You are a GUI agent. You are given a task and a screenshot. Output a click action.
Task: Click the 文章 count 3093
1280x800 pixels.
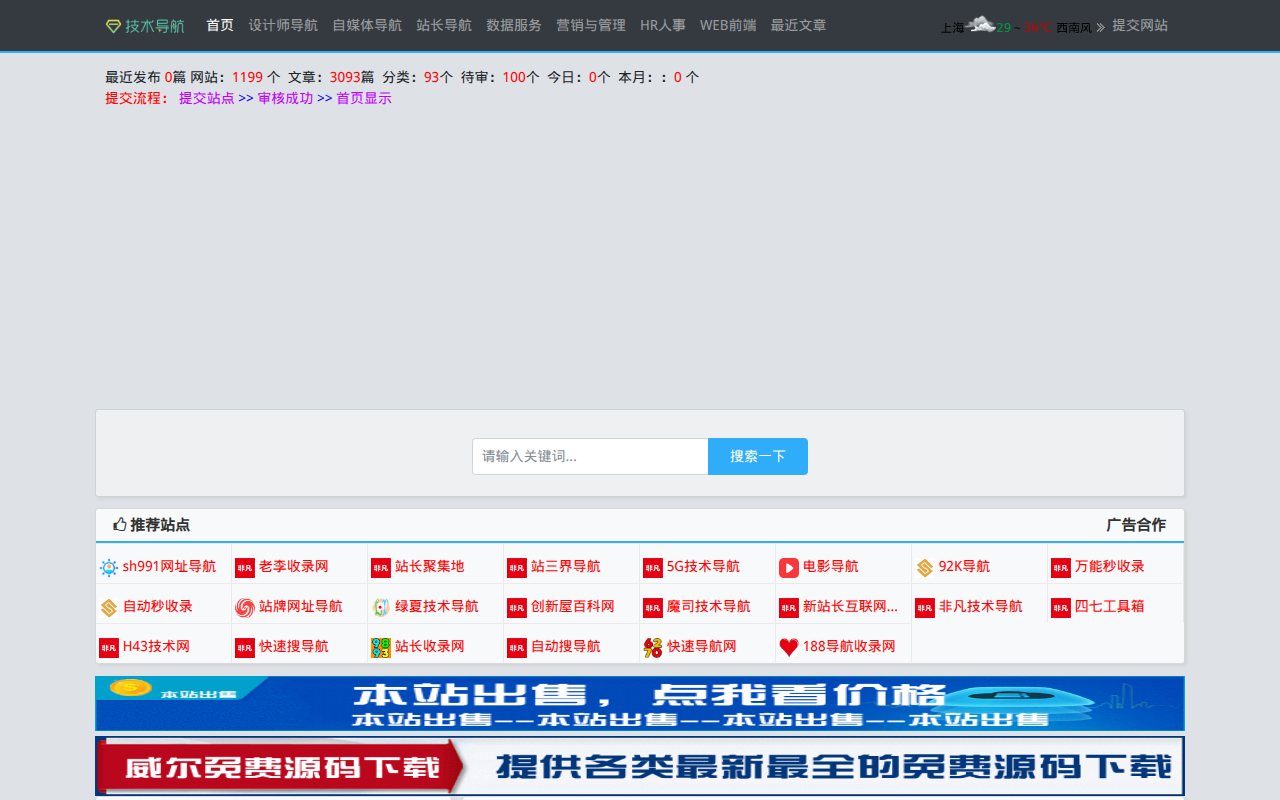(x=345, y=77)
